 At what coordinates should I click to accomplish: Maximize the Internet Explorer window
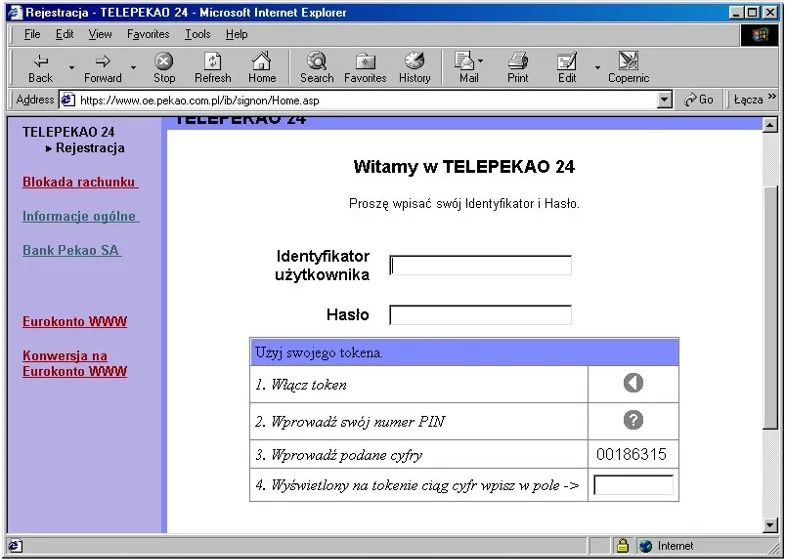(x=752, y=13)
